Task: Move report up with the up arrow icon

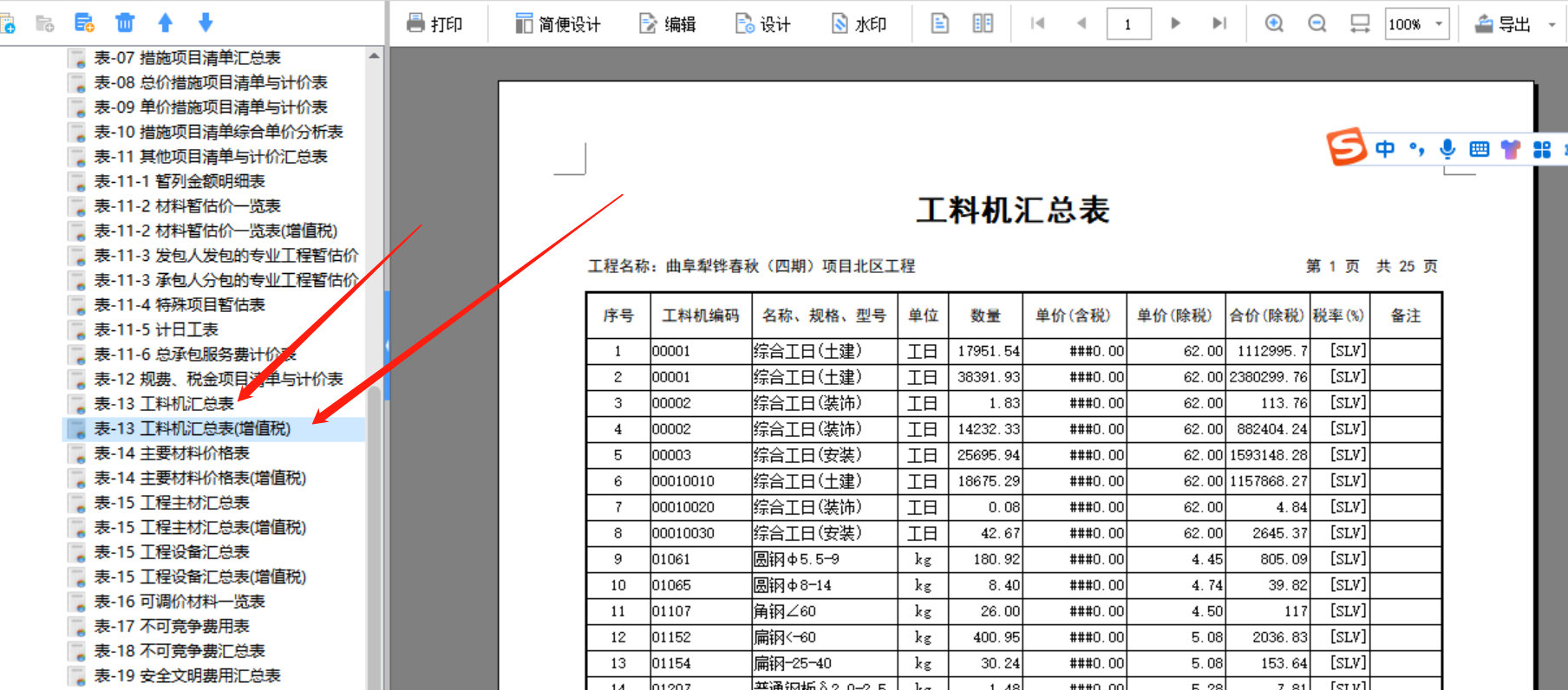Action: click(166, 23)
